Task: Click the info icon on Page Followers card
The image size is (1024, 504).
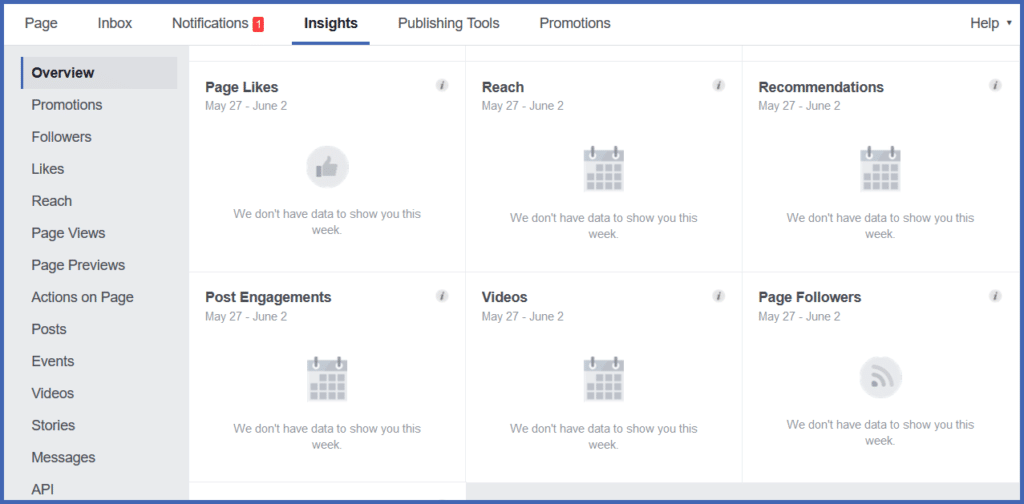Action: pyautogui.click(x=995, y=296)
